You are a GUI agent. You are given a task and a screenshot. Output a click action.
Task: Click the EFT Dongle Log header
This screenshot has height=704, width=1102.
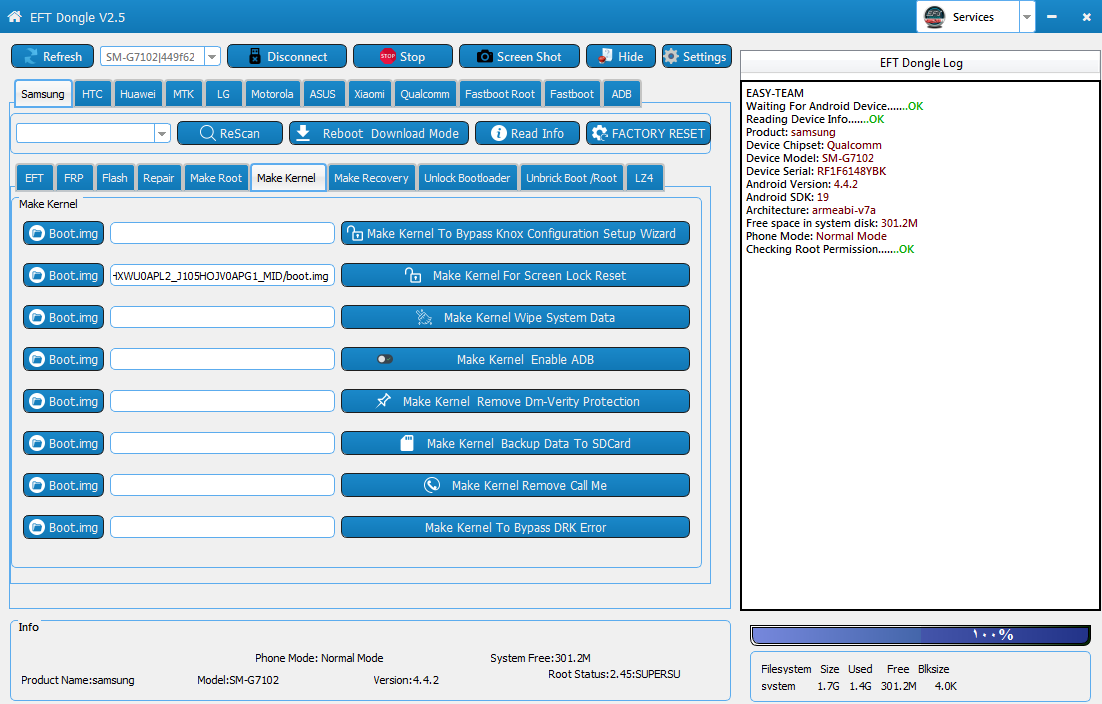click(921, 63)
